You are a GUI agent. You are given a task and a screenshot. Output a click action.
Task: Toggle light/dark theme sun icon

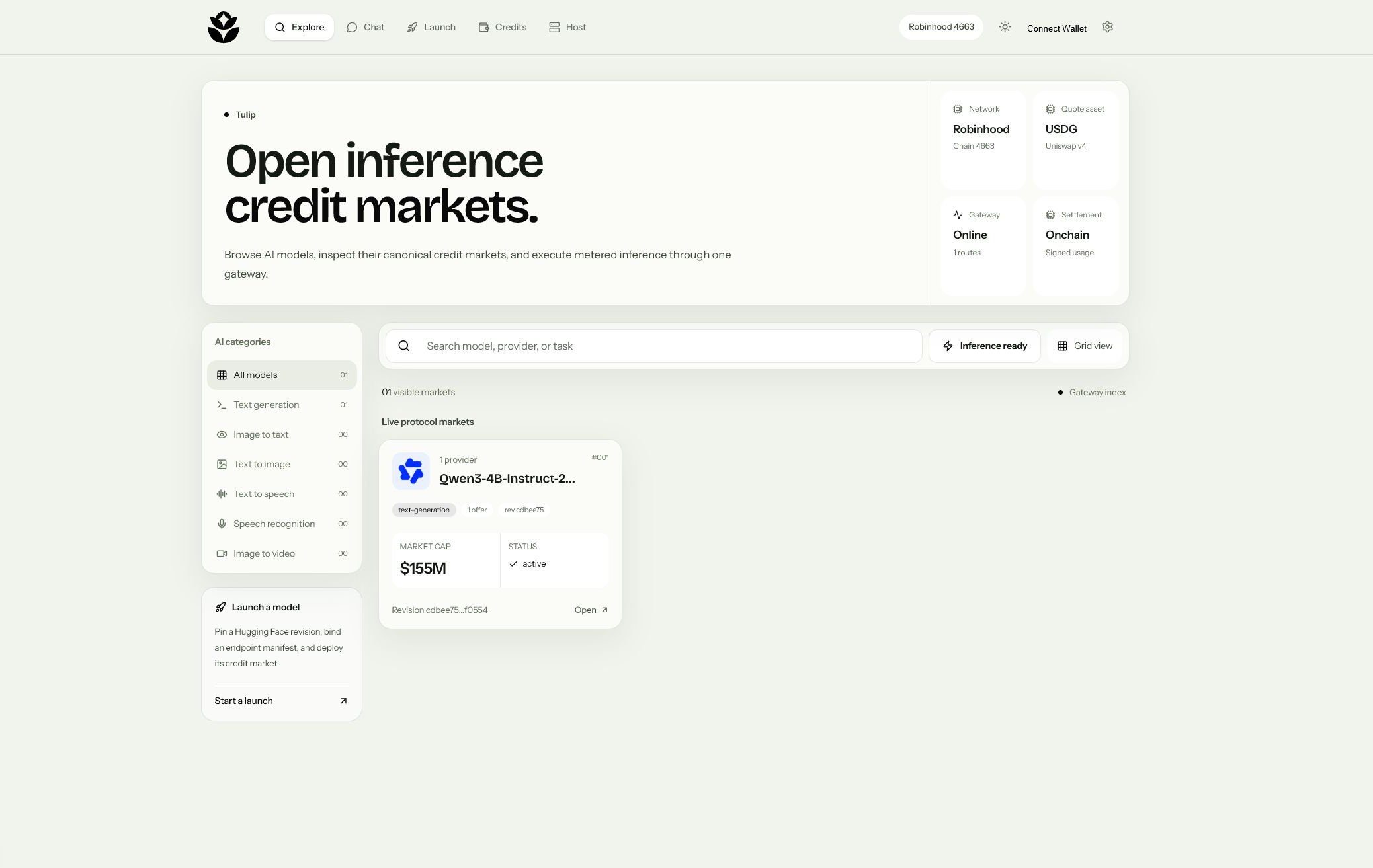1005,27
